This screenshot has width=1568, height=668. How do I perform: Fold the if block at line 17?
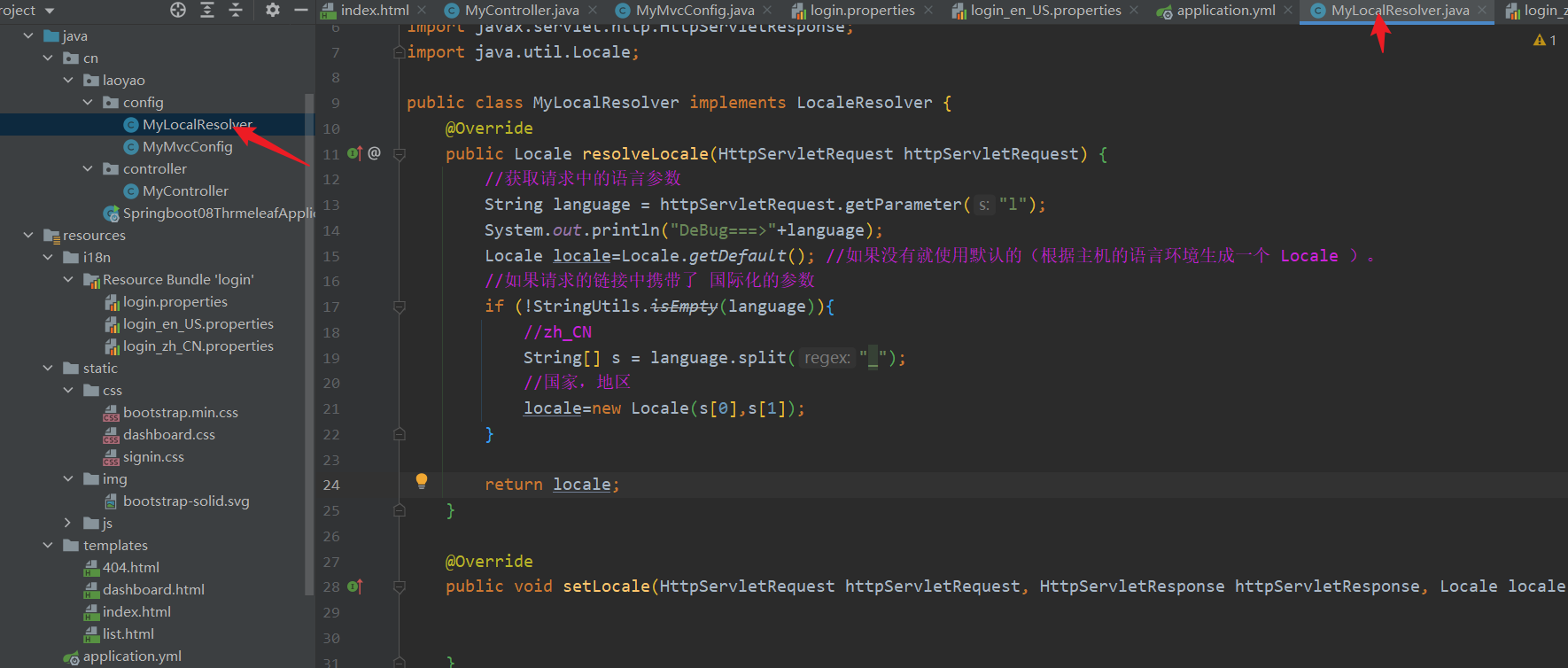tap(400, 307)
